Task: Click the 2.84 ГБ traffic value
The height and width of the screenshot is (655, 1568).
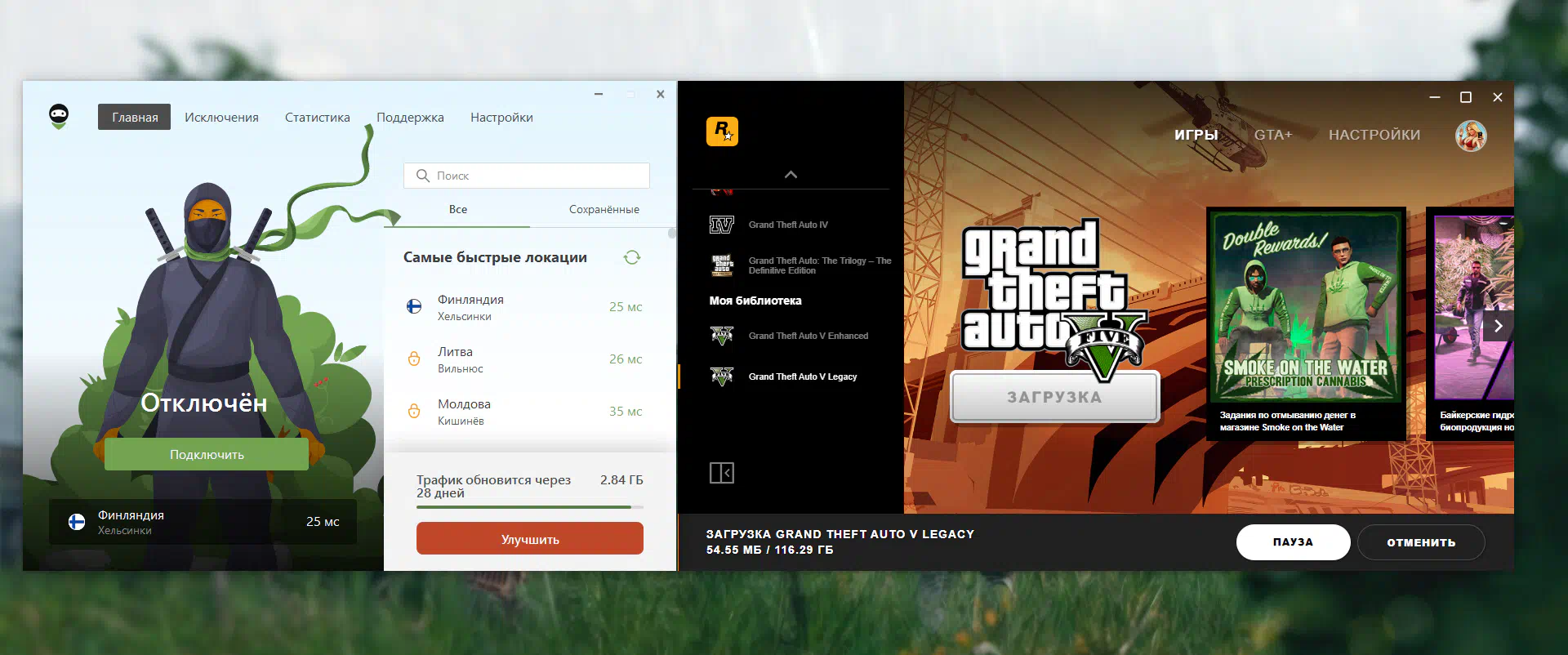Action: 621,479
